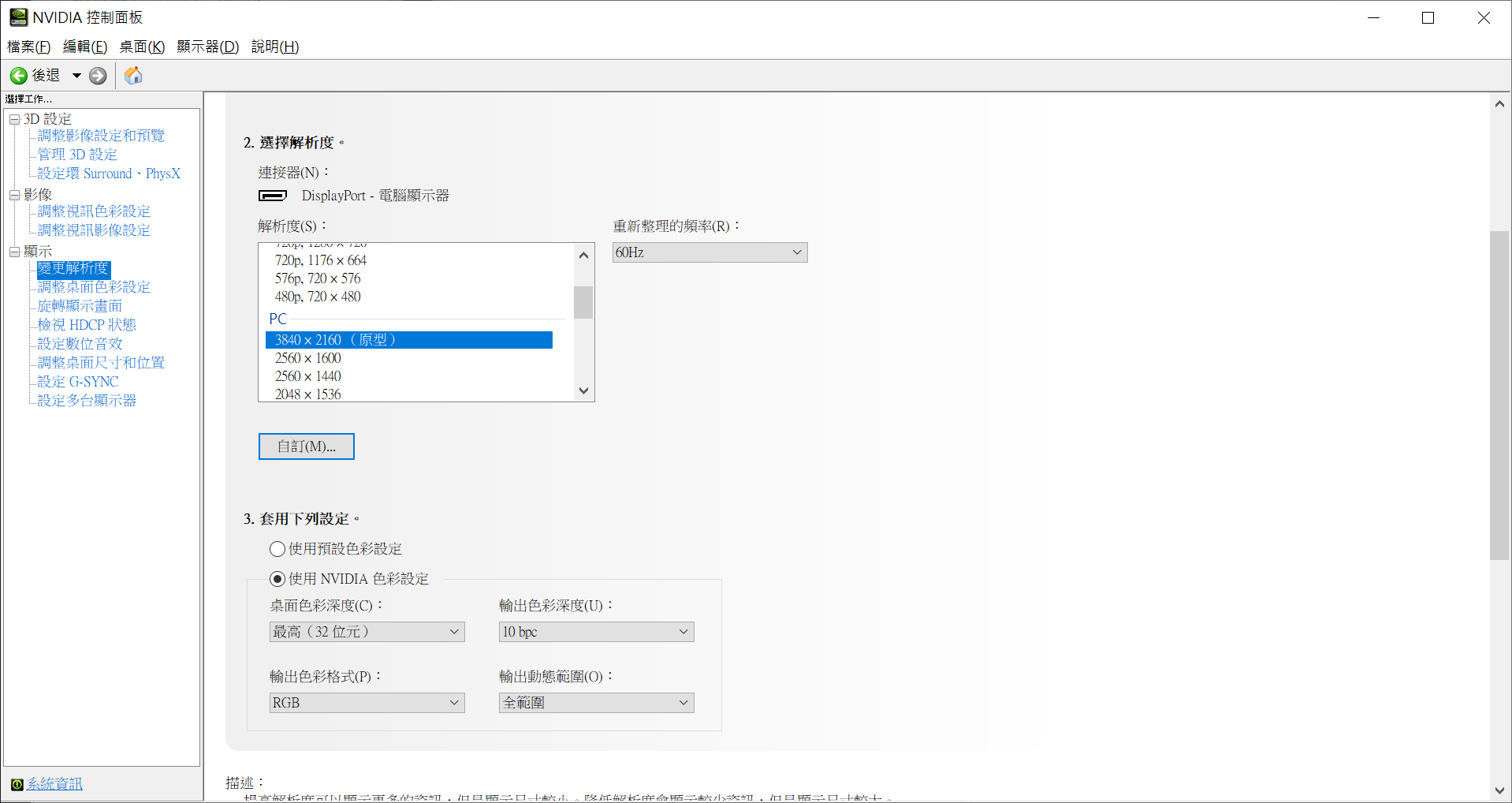Open the 60Hz refresh rate dropdown
Image resolution: width=1512 pixels, height=803 pixels.
(709, 252)
